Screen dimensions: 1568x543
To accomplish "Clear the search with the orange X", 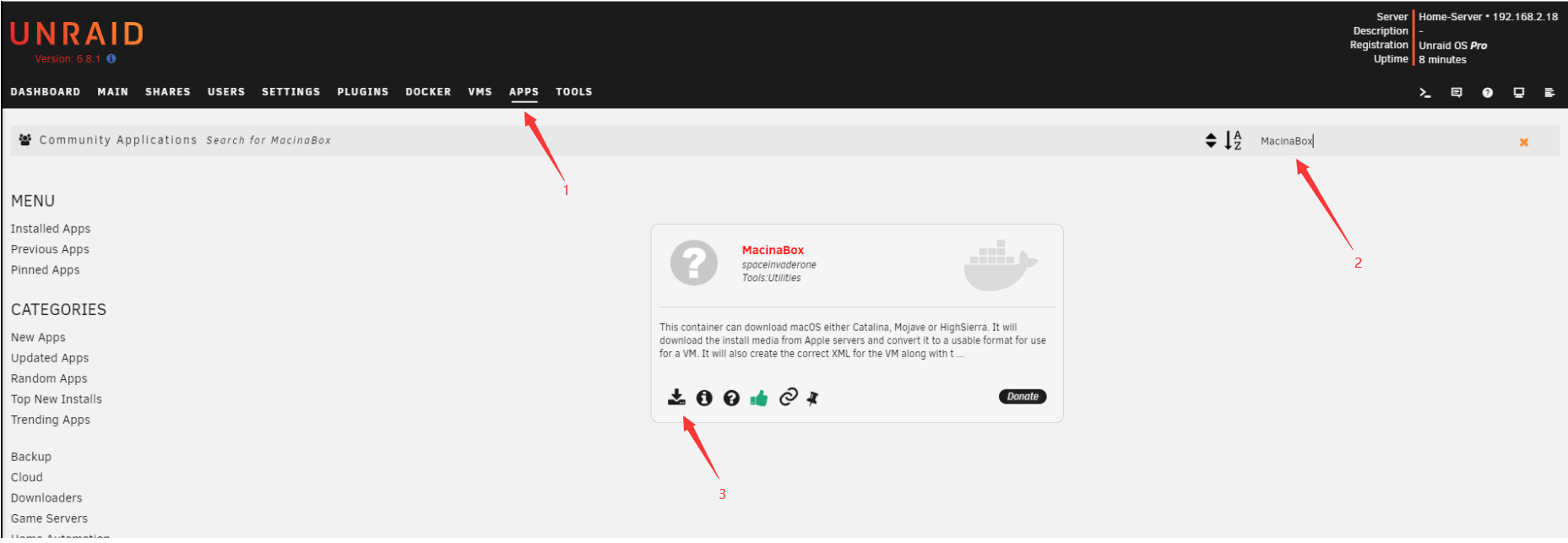I will click(x=1524, y=142).
